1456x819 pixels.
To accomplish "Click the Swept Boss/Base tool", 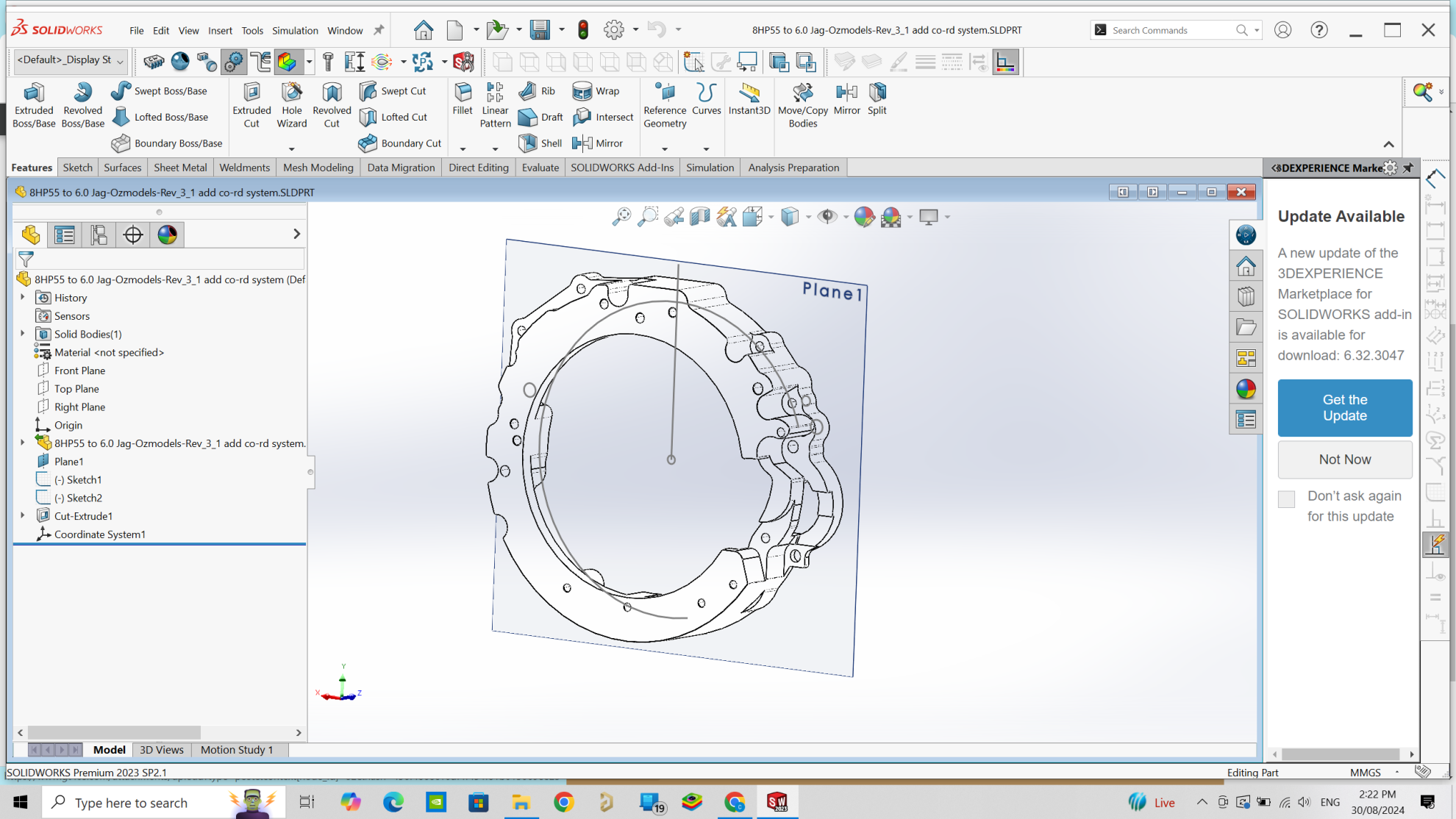I will point(160,90).
